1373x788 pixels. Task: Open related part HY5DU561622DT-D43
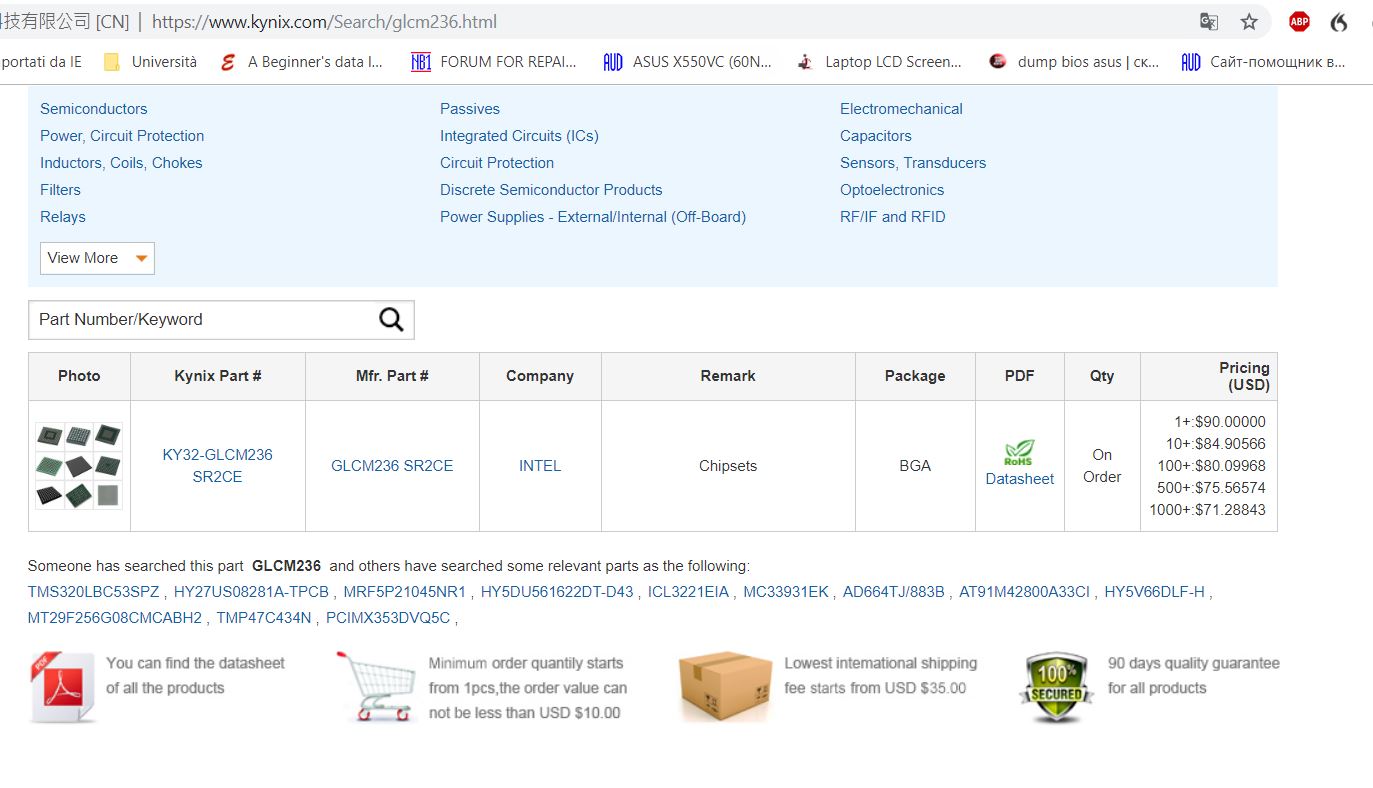coord(557,592)
